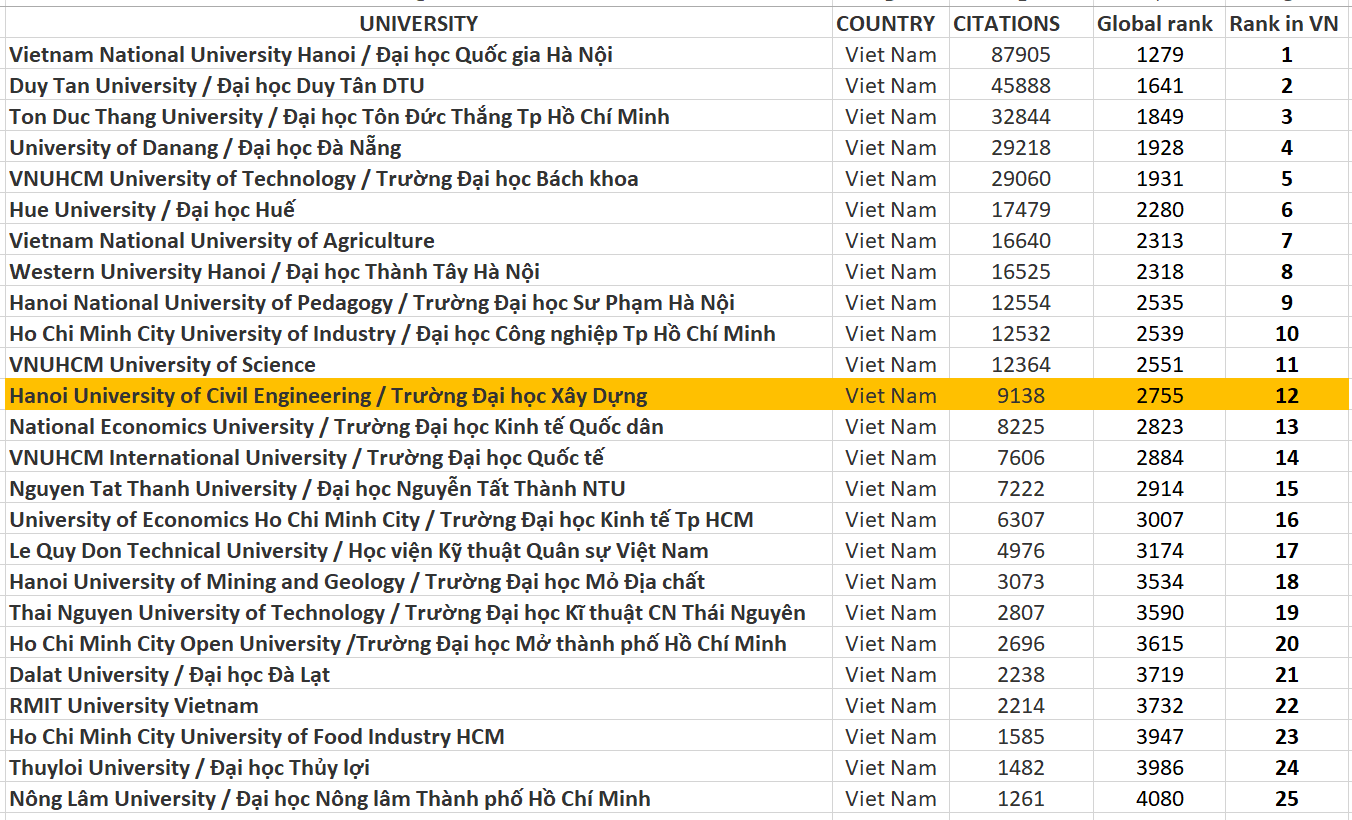Click highlighted Rank in VN value 12
Viewport: 1352px width, 820px height.
pyautogui.click(x=1287, y=395)
